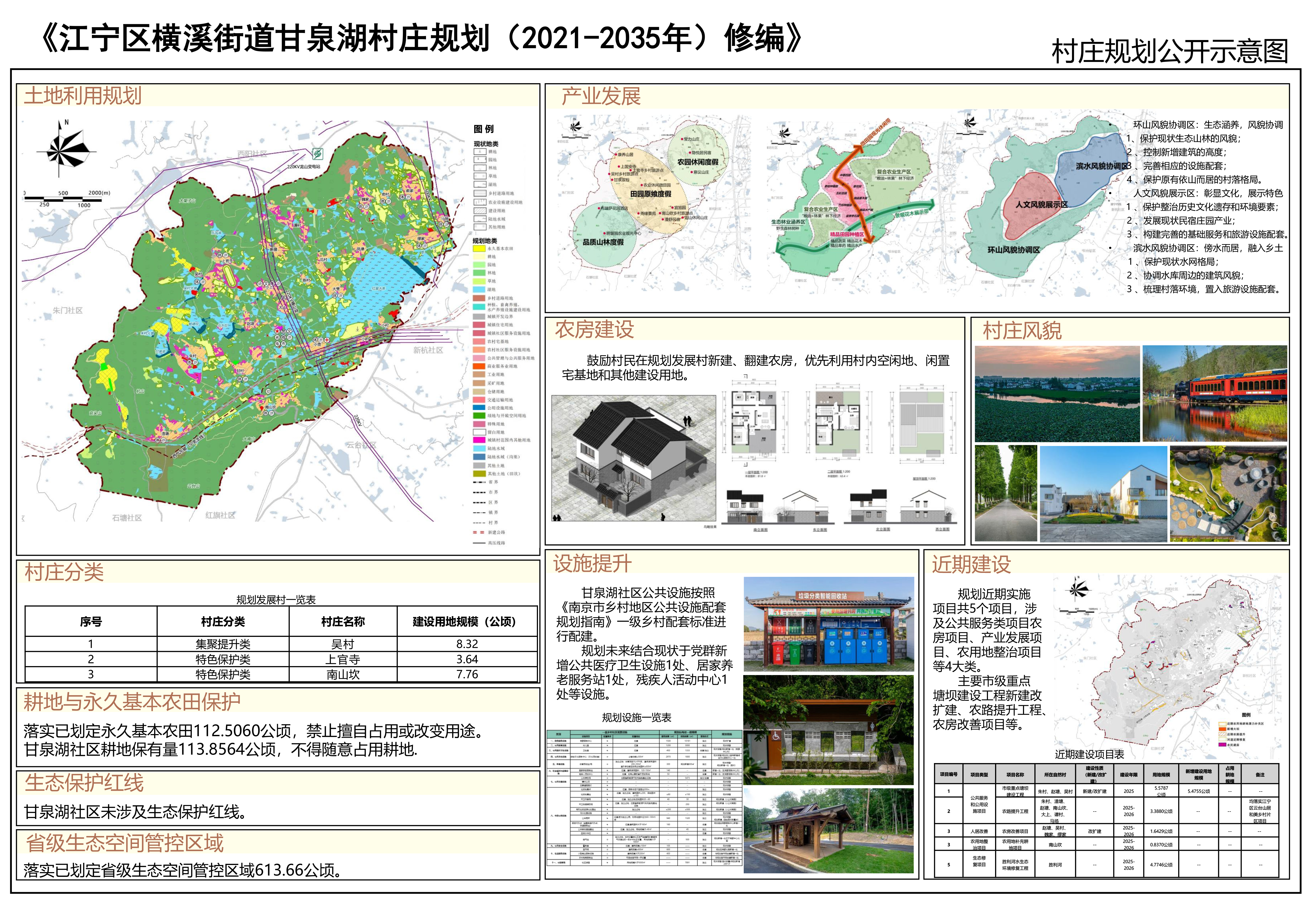Click the 220KV龙山变电站 substation symbol
This screenshot has height=924, width=1307.
pos(318,154)
